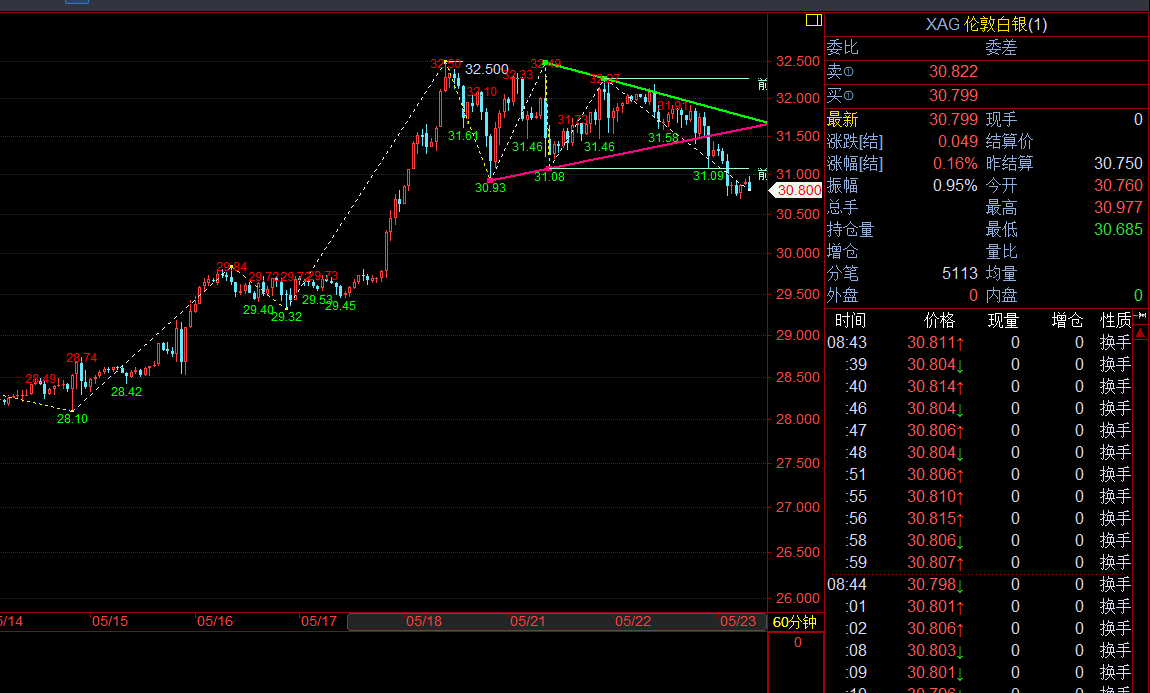
Task: Click the 现量 column header
Action: pos(1003,320)
